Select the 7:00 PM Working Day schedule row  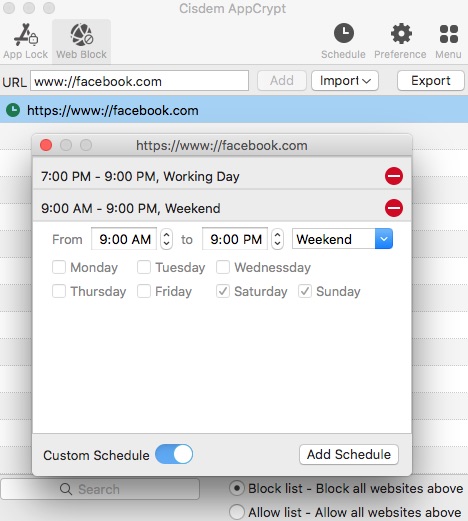pyautogui.click(x=222, y=176)
